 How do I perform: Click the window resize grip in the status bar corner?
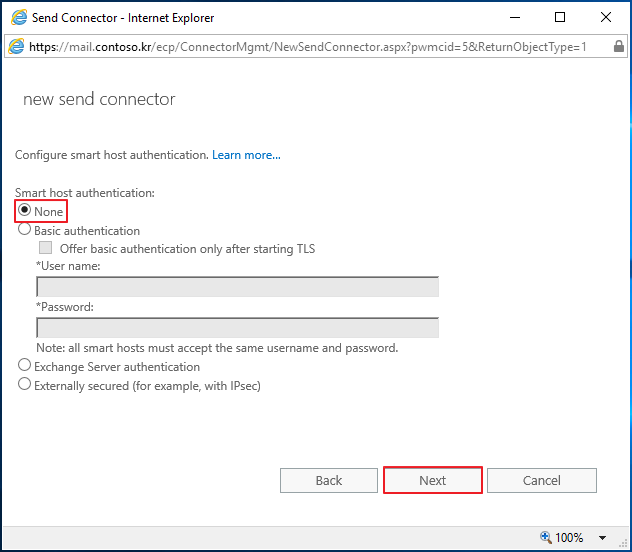[624, 544]
